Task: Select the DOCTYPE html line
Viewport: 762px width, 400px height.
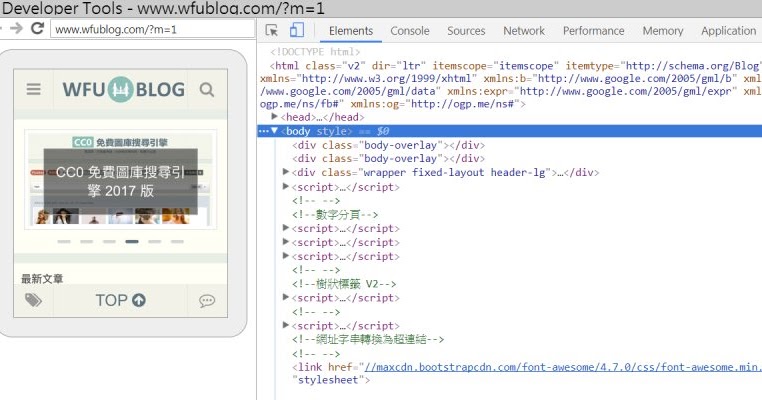Action: click(x=315, y=52)
